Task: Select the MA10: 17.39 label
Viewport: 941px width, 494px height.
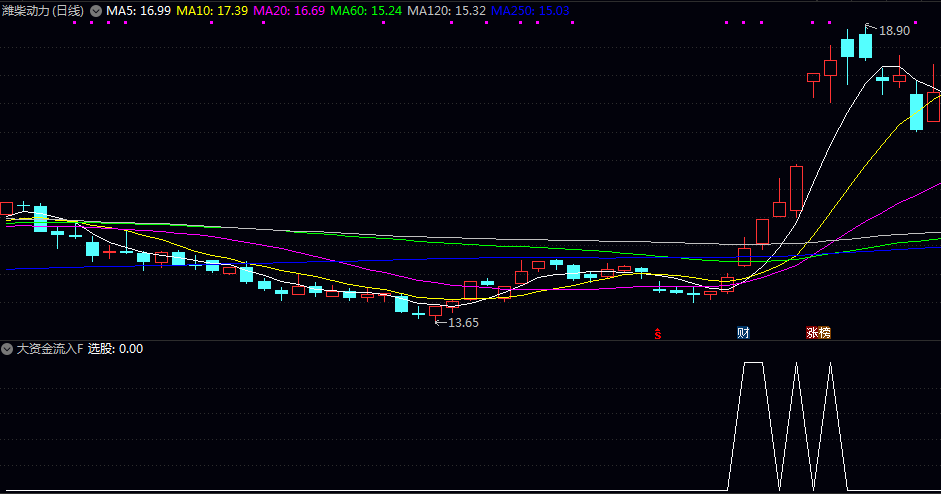Action: 212,11
